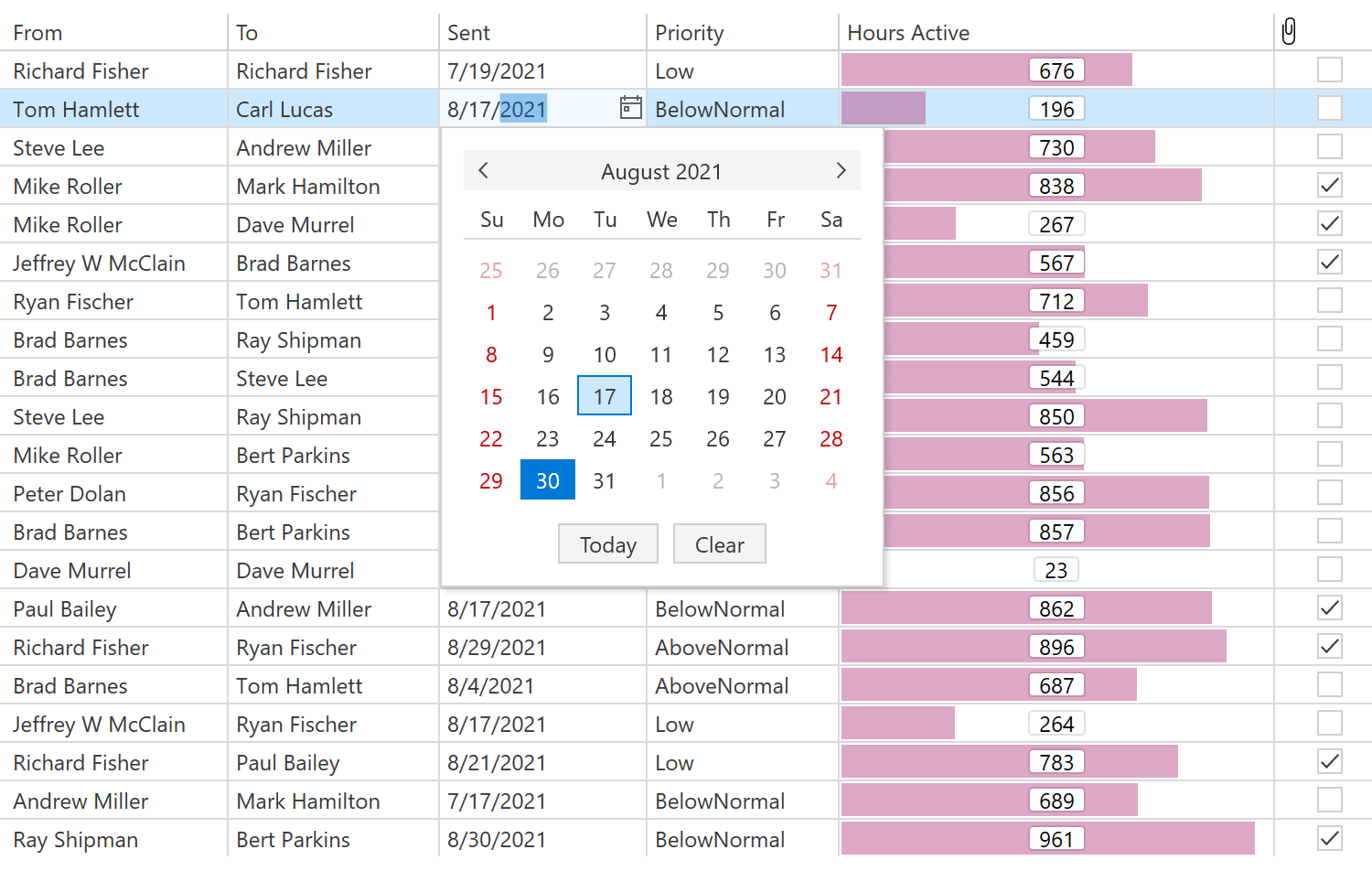Sort by the Priority column header
Image resolution: width=1372 pixels, height=871 pixels.
click(x=690, y=33)
